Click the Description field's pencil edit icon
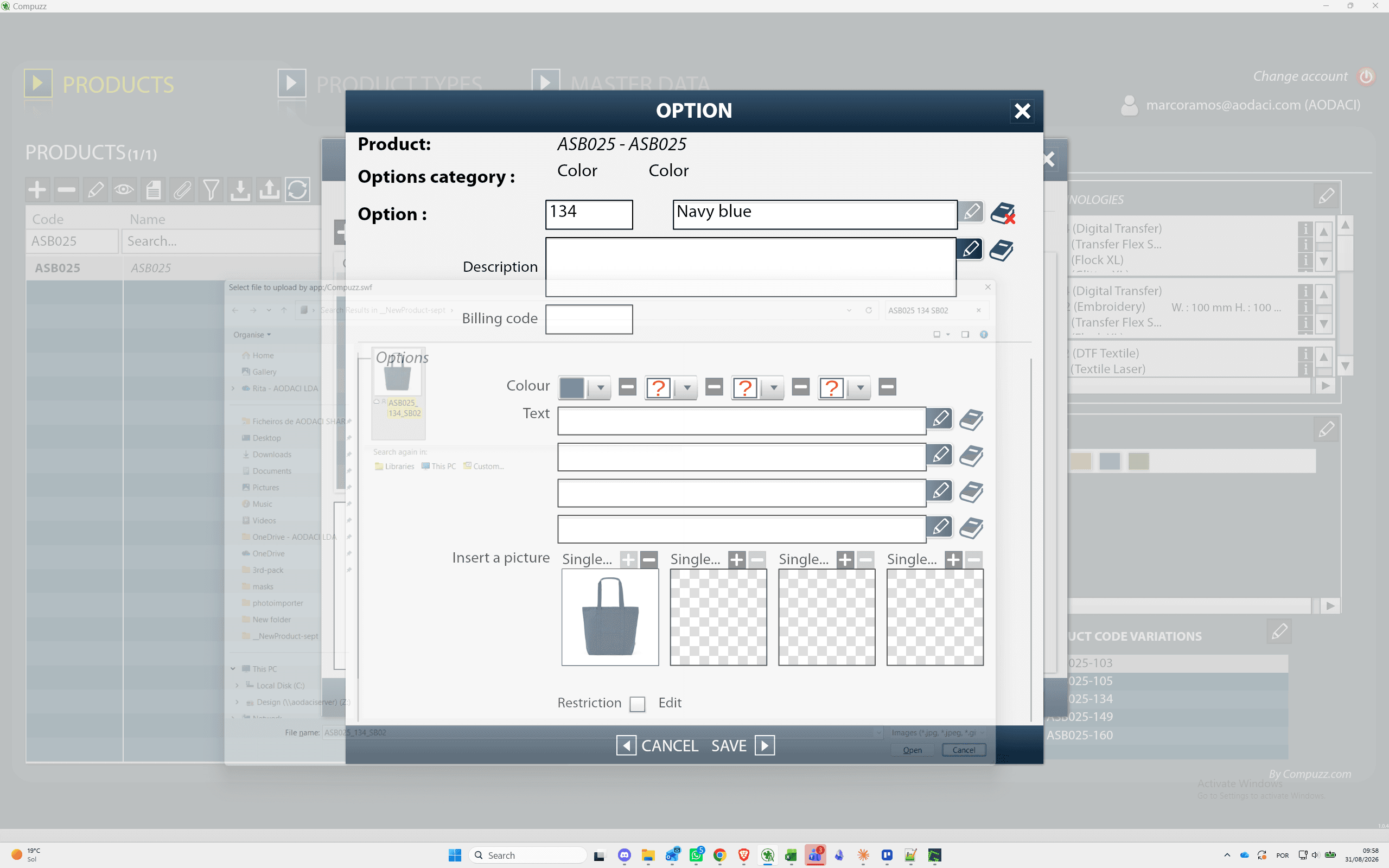 (x=970, y=249)
